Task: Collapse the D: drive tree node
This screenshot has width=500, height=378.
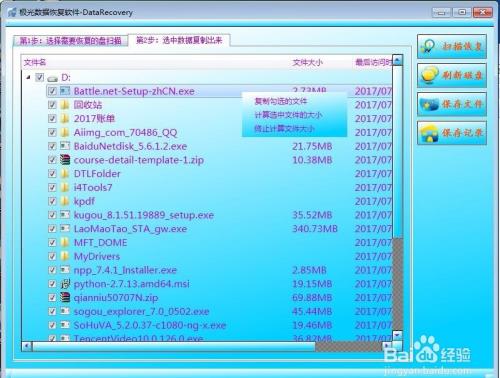Action: [29, 77]
